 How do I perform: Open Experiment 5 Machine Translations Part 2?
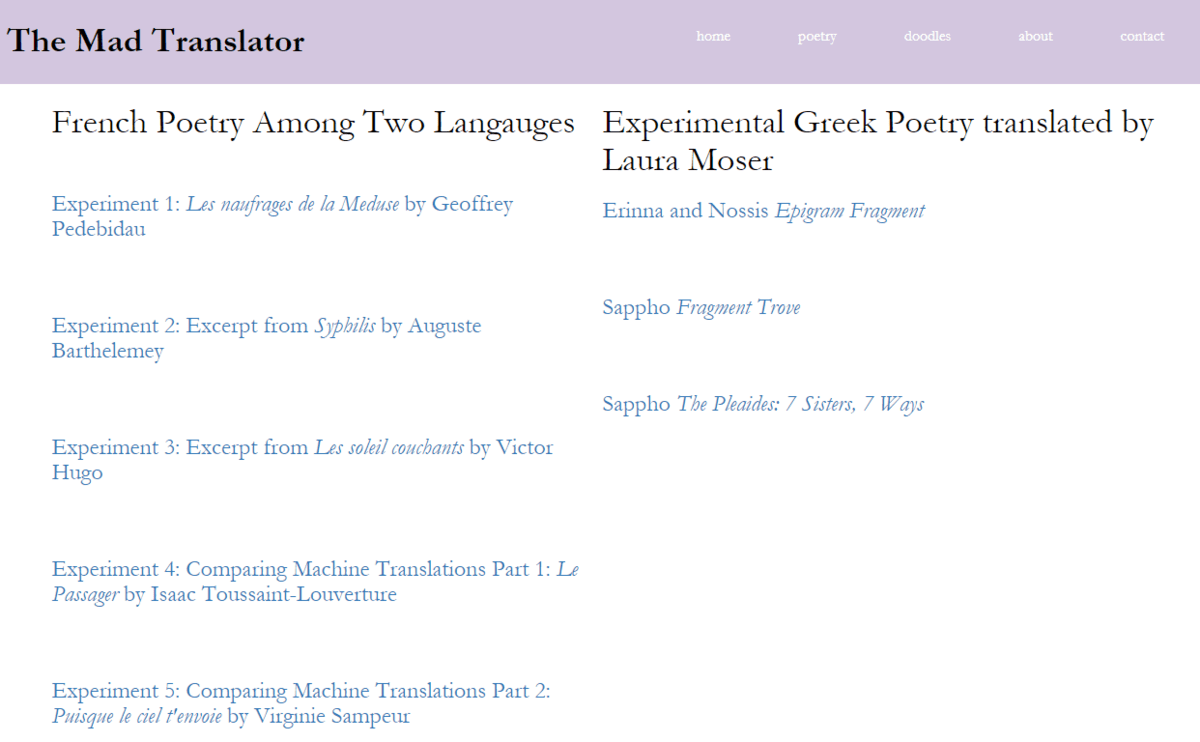(x=300, y=692)
